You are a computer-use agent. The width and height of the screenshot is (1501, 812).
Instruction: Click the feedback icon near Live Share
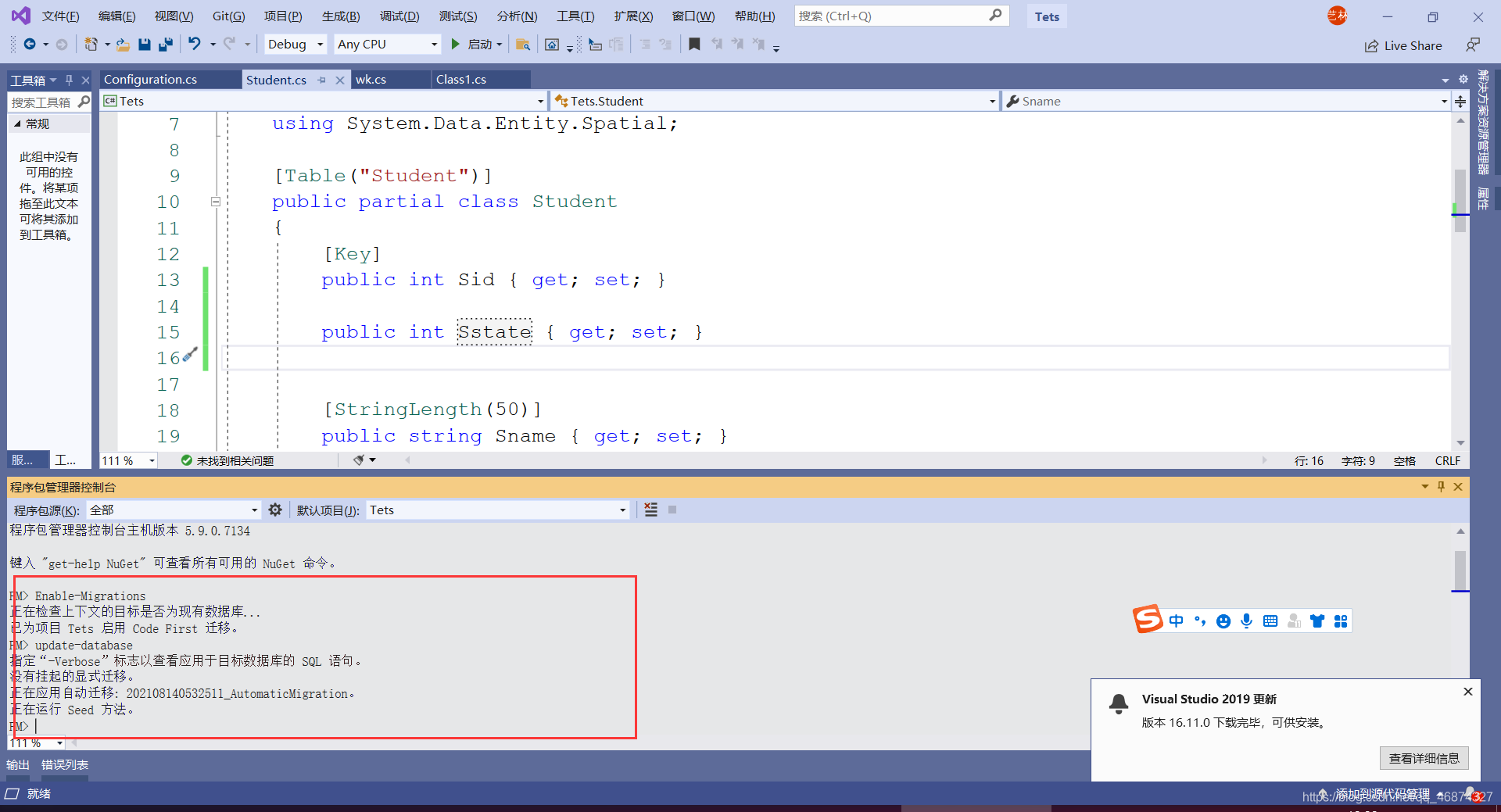tap(1473, 45)
